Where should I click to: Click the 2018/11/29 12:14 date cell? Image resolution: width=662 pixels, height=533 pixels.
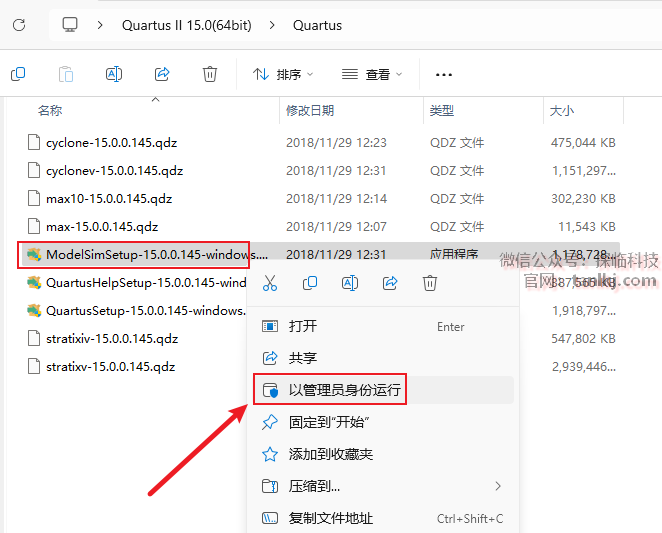tap(336, 199)
